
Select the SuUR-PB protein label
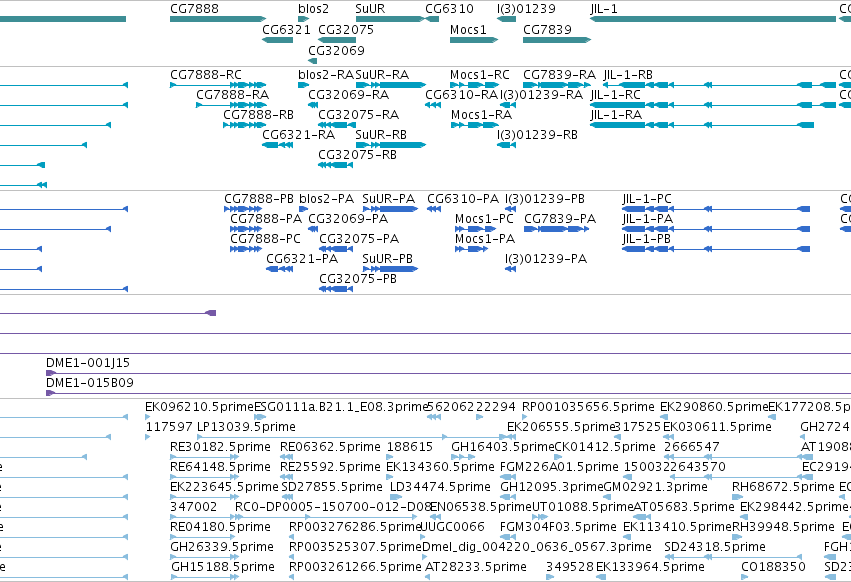(388, 259)
